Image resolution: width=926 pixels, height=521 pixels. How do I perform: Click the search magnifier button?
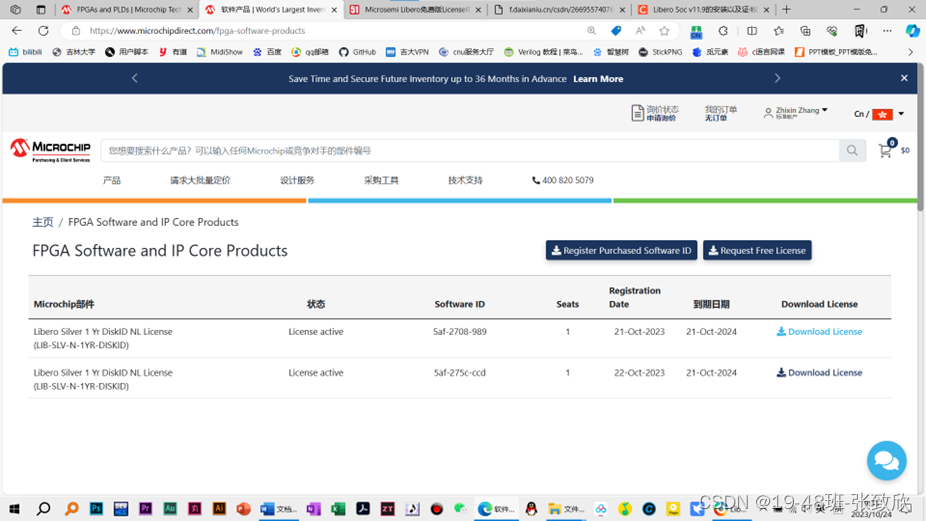point(852,151)
